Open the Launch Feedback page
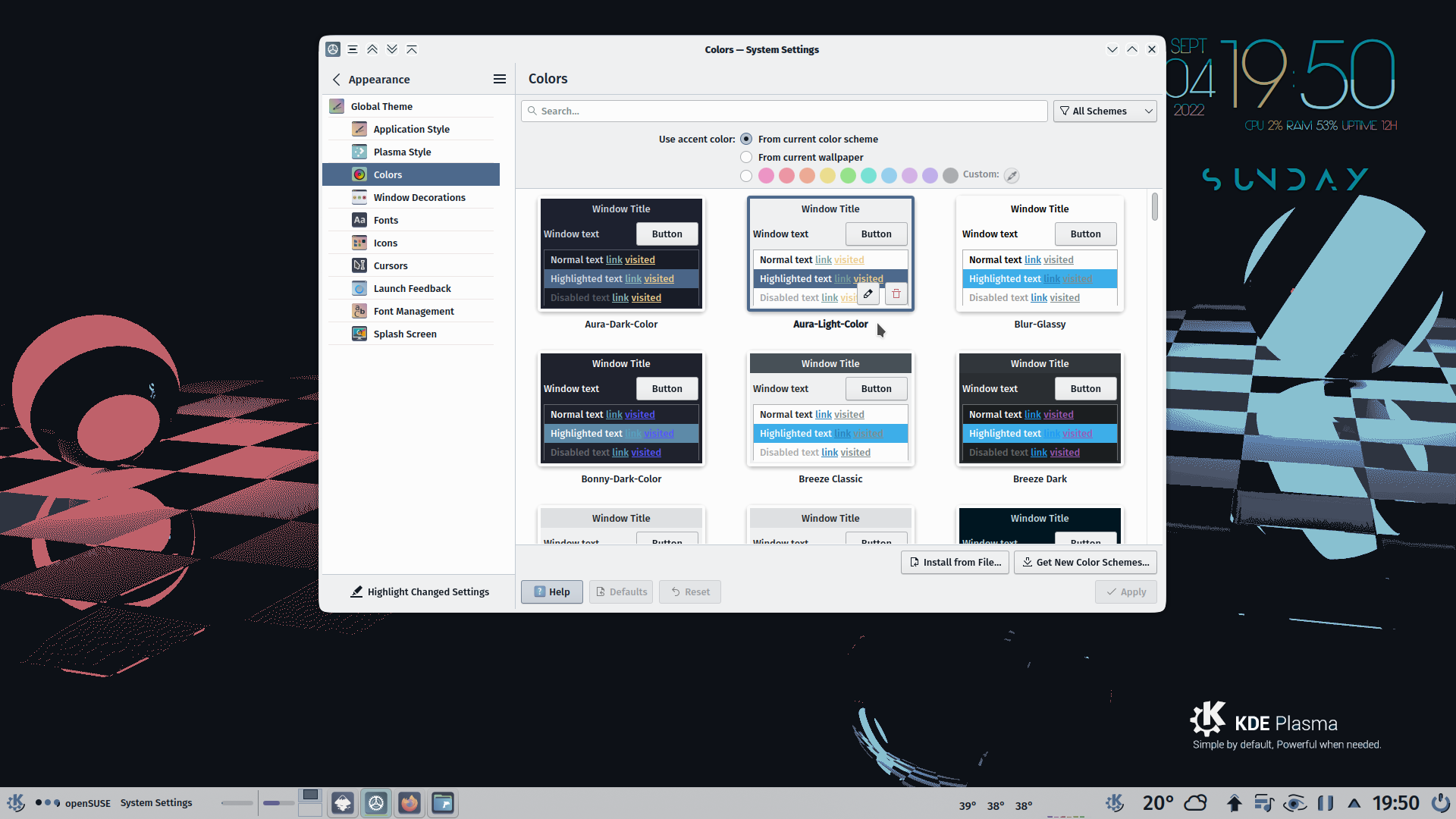Image resolution: width=1456 pixels, height=819 pixels. [411, 288]
